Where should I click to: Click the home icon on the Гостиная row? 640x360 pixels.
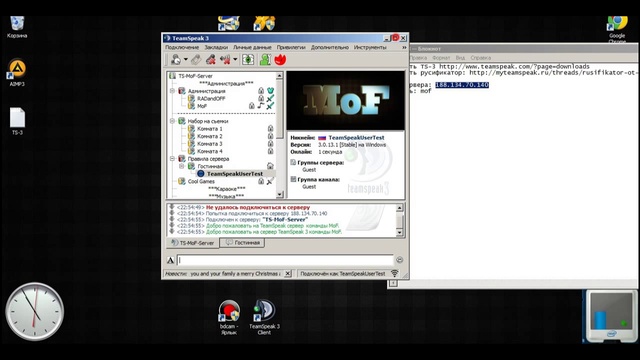click(270, 166)
